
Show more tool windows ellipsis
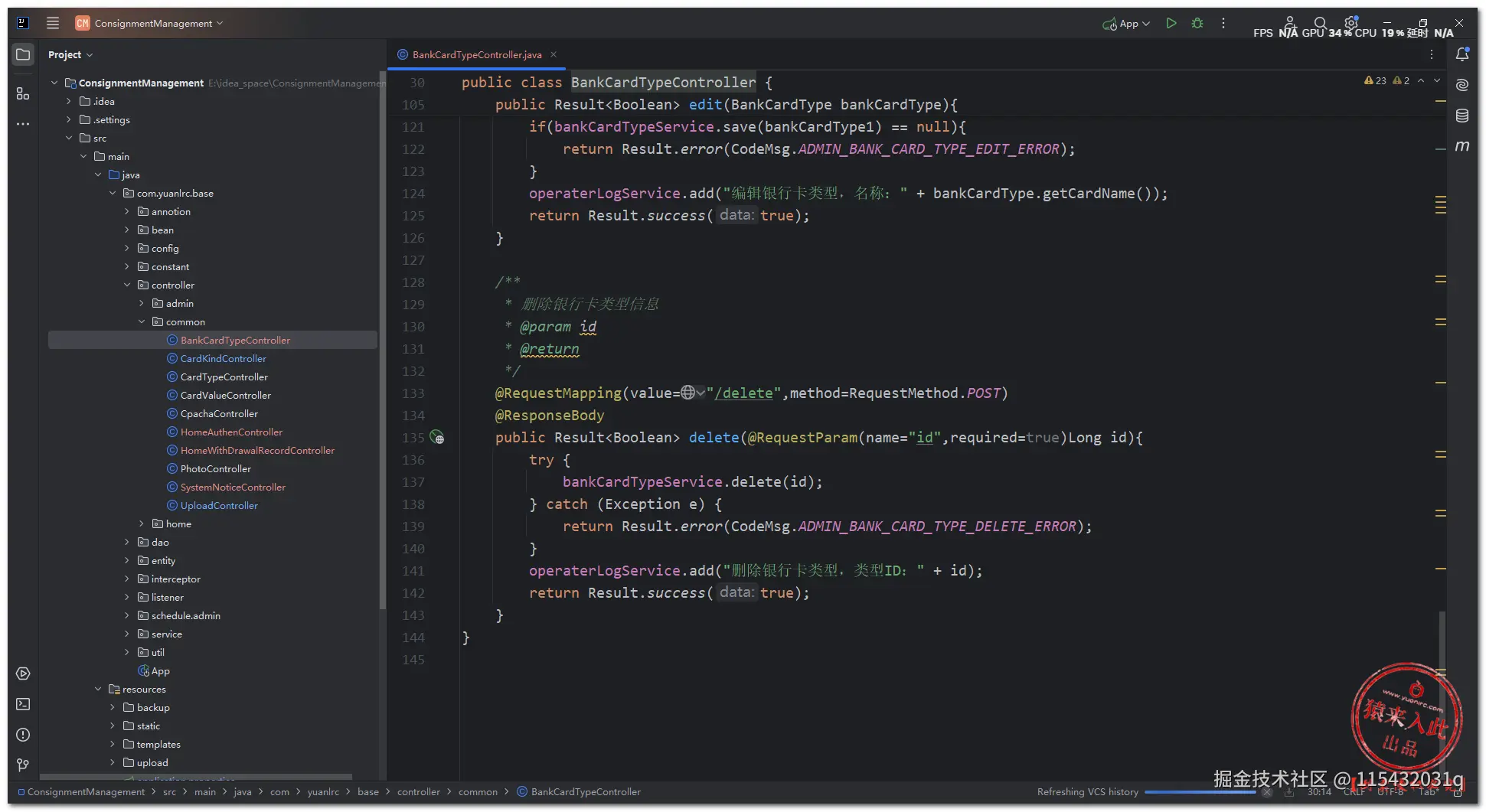pyautogui.click(x=23, y=123)
